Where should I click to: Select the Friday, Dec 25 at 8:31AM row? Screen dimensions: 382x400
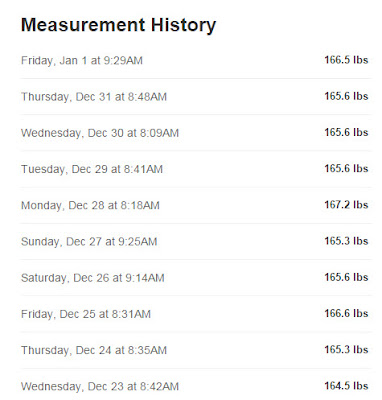click(196, 314)
